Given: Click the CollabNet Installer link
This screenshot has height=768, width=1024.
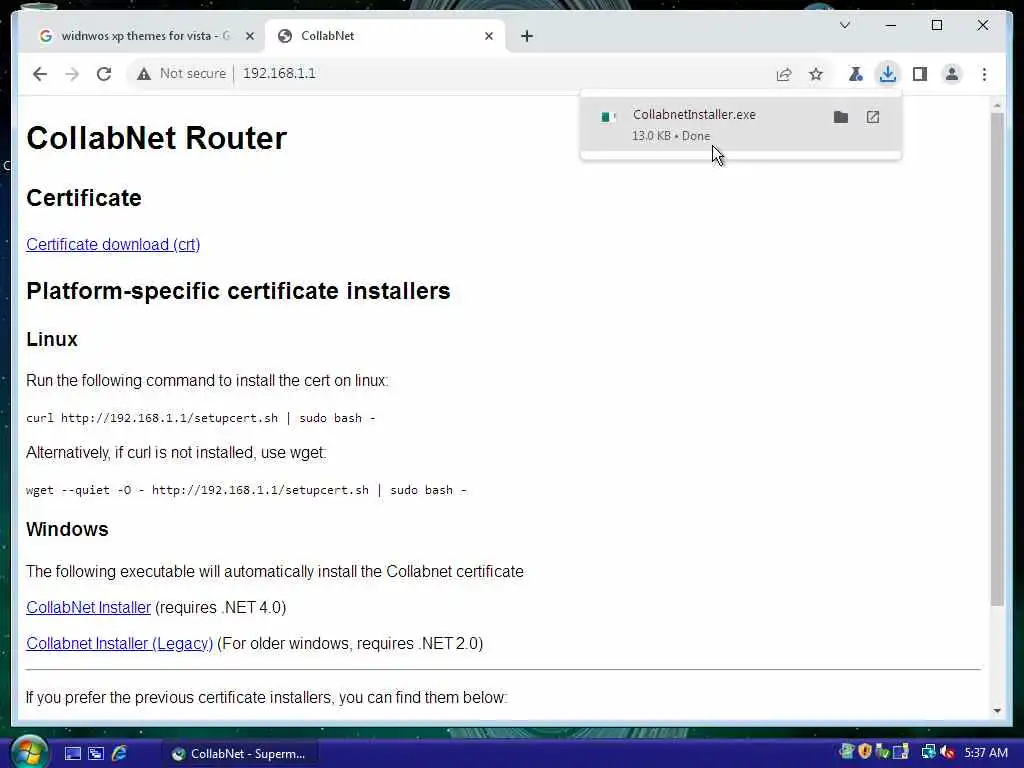Looking at the screenshot, I should click(x=88, y=607).
